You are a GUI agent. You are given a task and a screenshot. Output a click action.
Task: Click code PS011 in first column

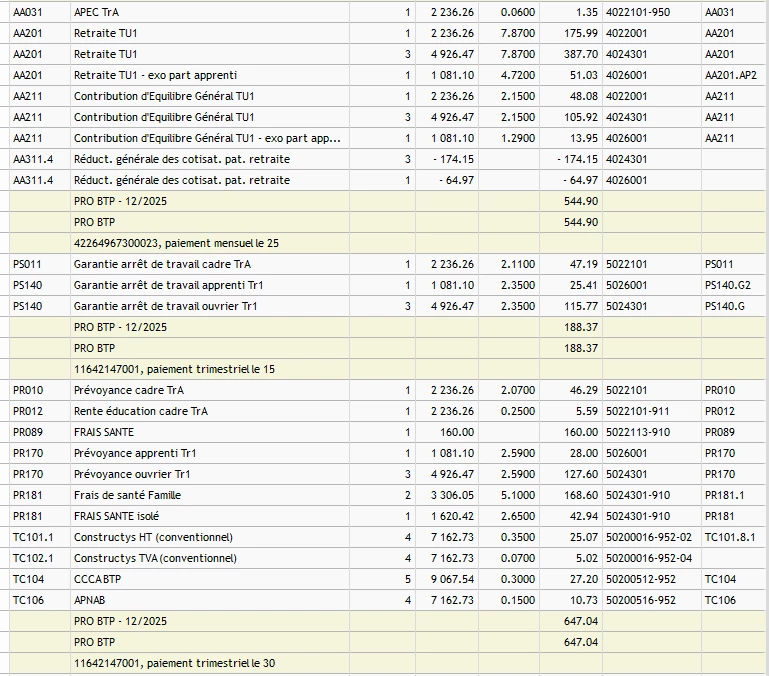point(27,264)
